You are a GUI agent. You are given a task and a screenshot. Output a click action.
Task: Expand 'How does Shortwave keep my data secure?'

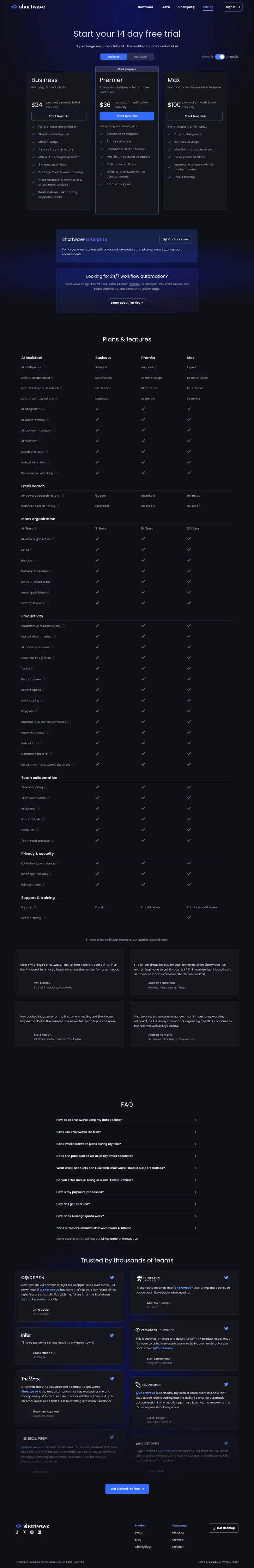(x=127, y=1120)
